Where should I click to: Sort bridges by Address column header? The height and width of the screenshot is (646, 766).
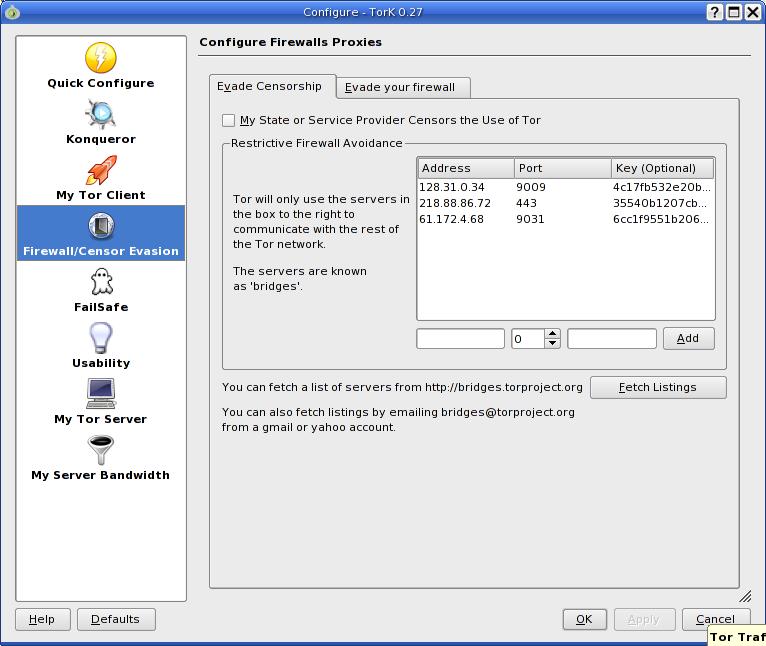click(x=466, y=168)
